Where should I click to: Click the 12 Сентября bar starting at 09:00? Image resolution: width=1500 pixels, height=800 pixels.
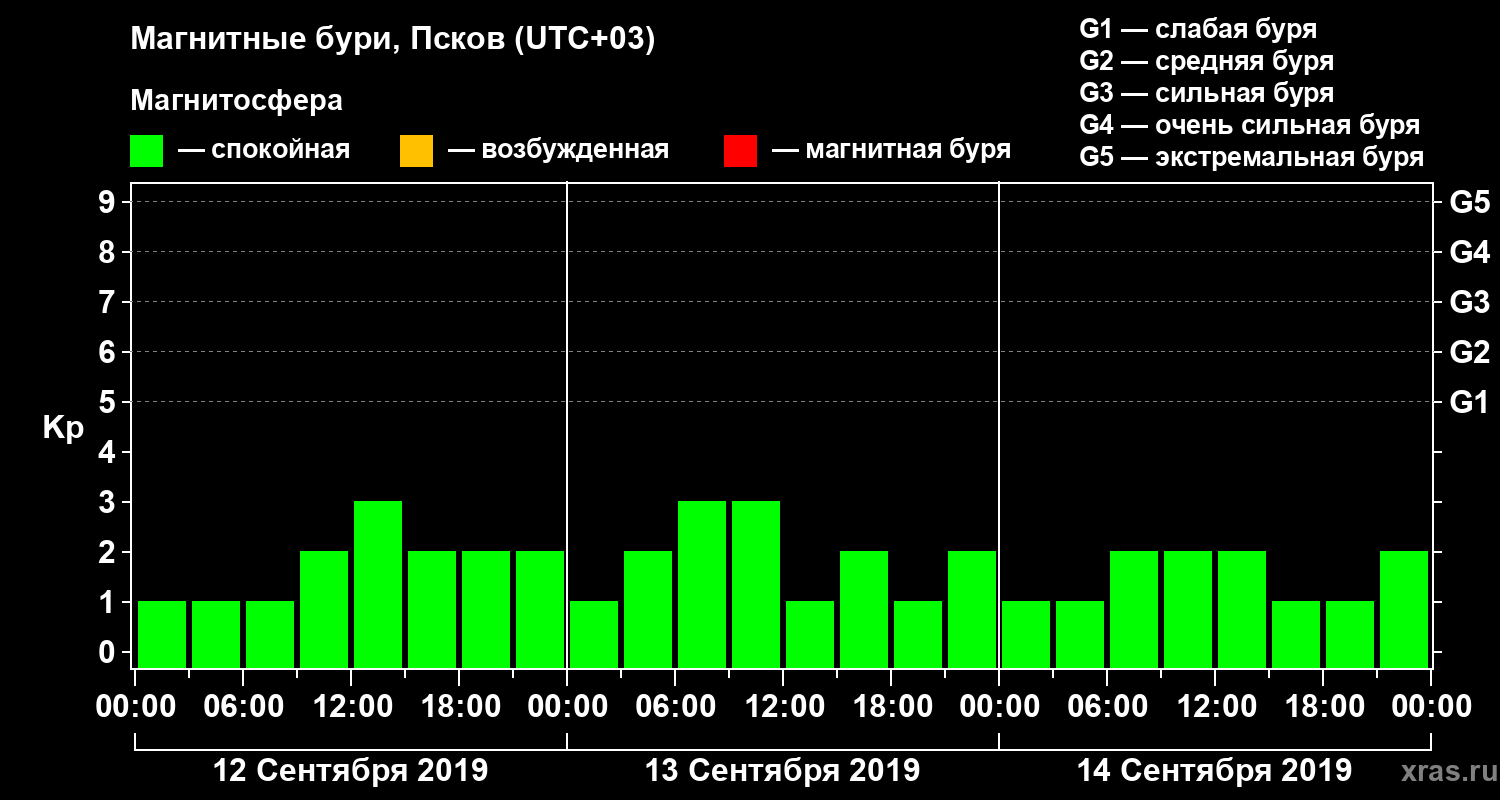point(324,609)
